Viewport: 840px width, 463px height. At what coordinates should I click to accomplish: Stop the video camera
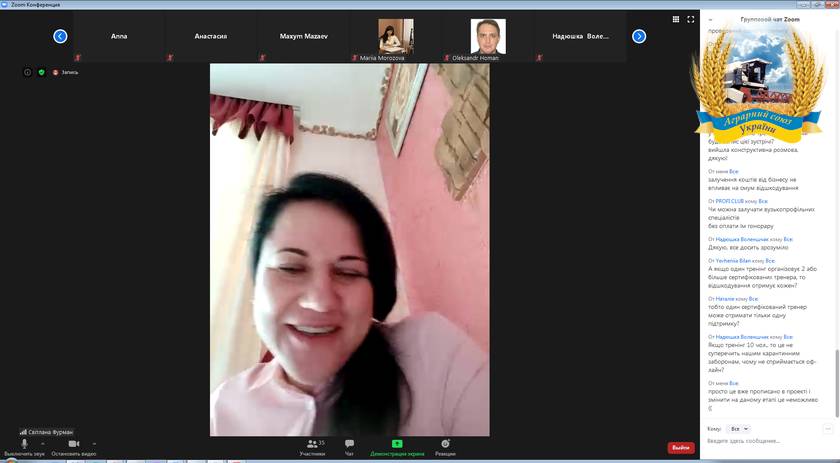[73, 447]
